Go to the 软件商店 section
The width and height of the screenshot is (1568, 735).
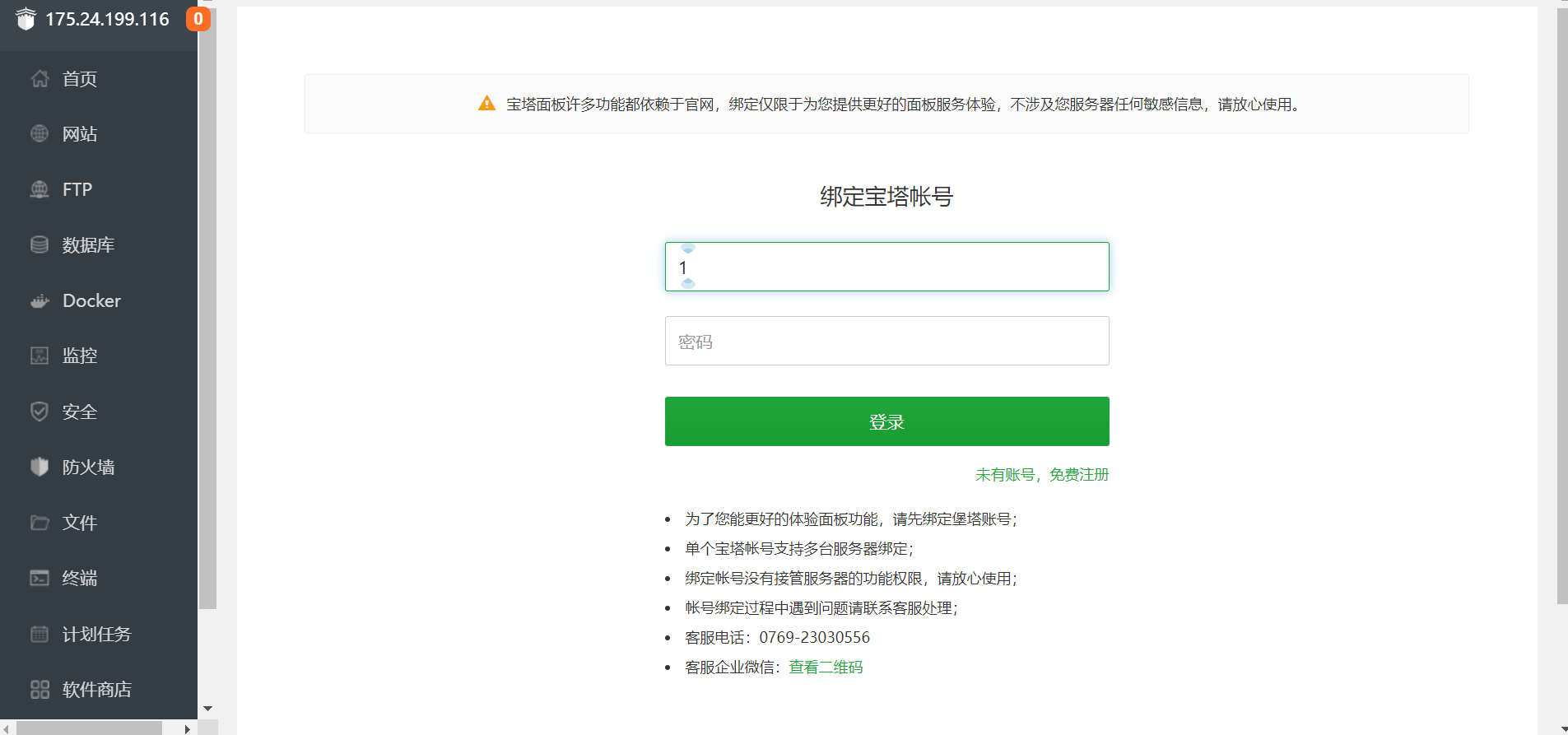[99, 690]
